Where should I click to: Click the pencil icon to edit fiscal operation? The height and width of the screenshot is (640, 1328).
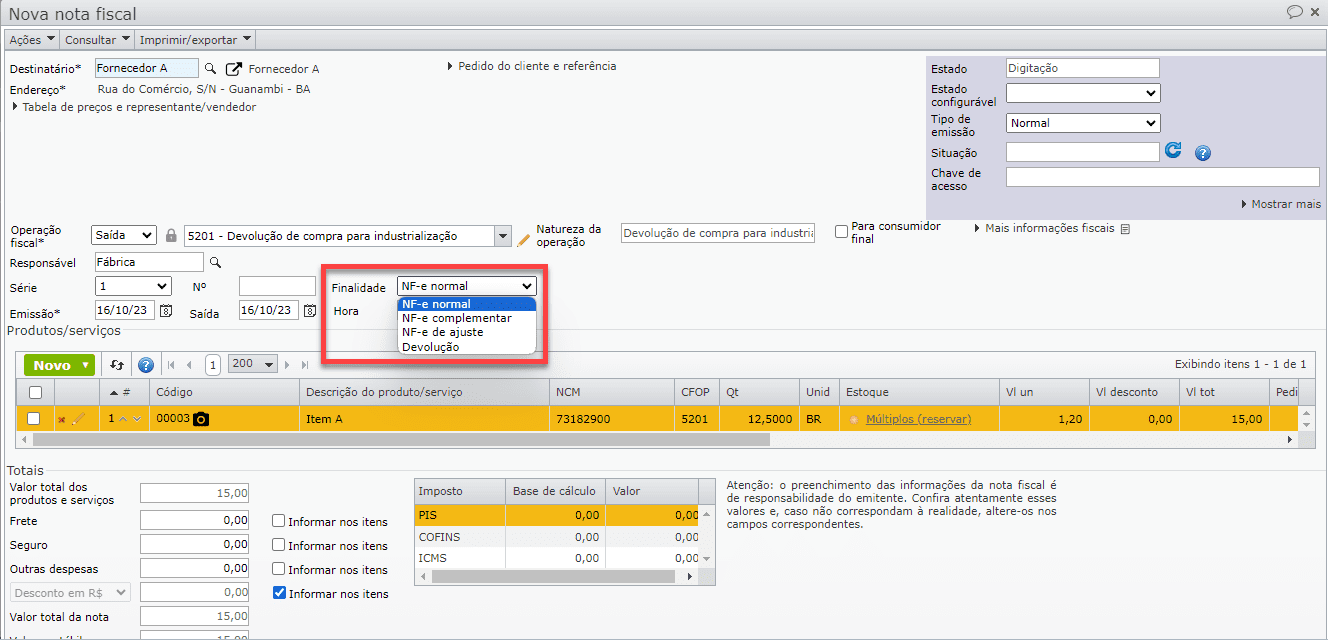[523, 239]
